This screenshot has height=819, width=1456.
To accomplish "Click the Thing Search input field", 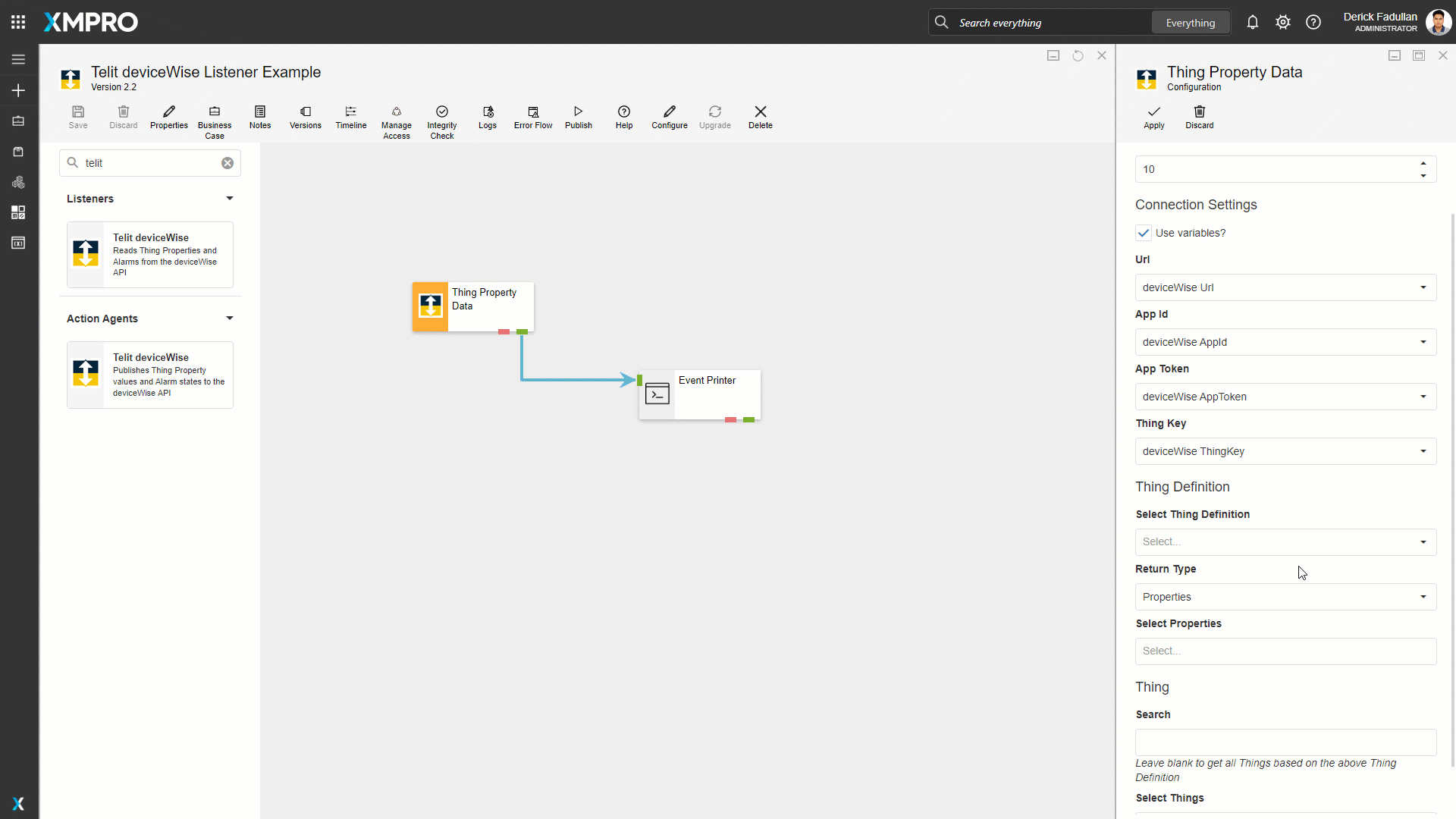I will pyautogui.click(x=1285, y=742).
